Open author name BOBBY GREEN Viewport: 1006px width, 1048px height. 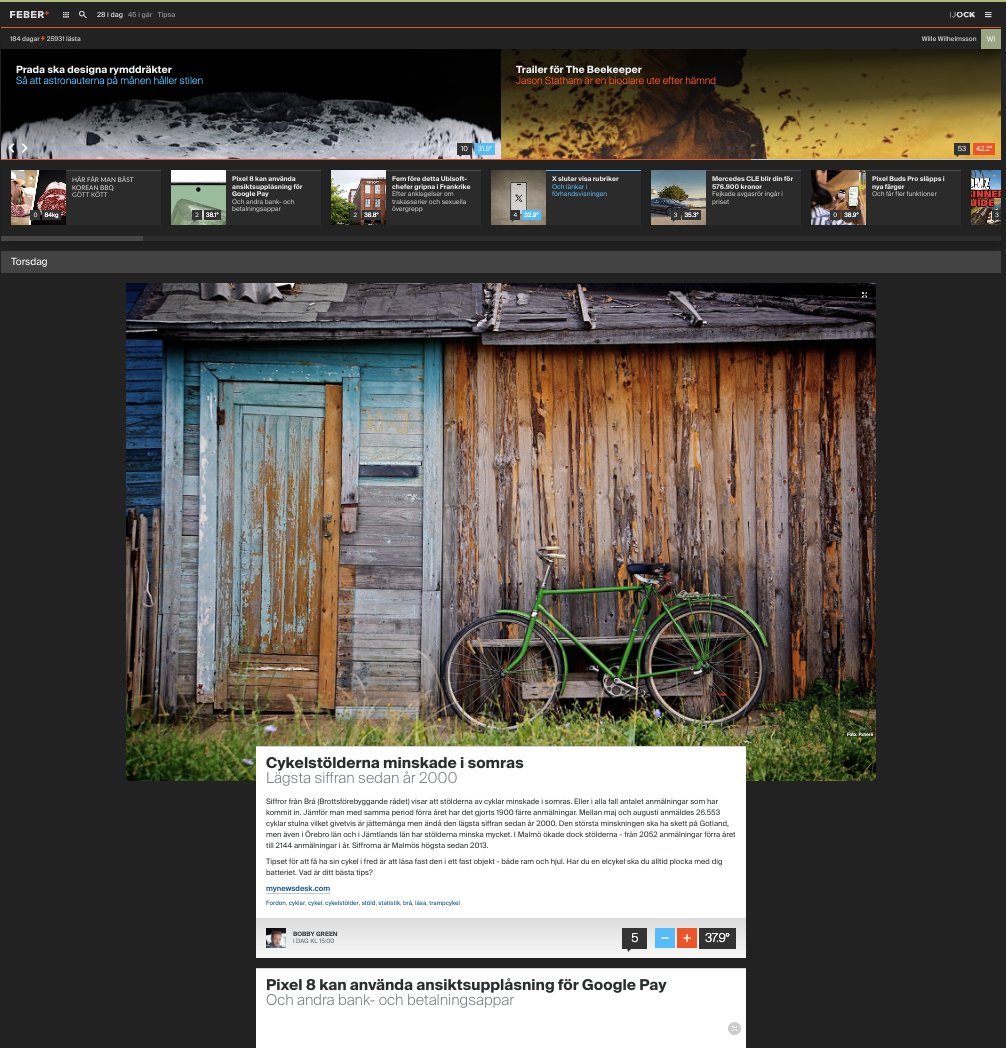coord(315,934)
